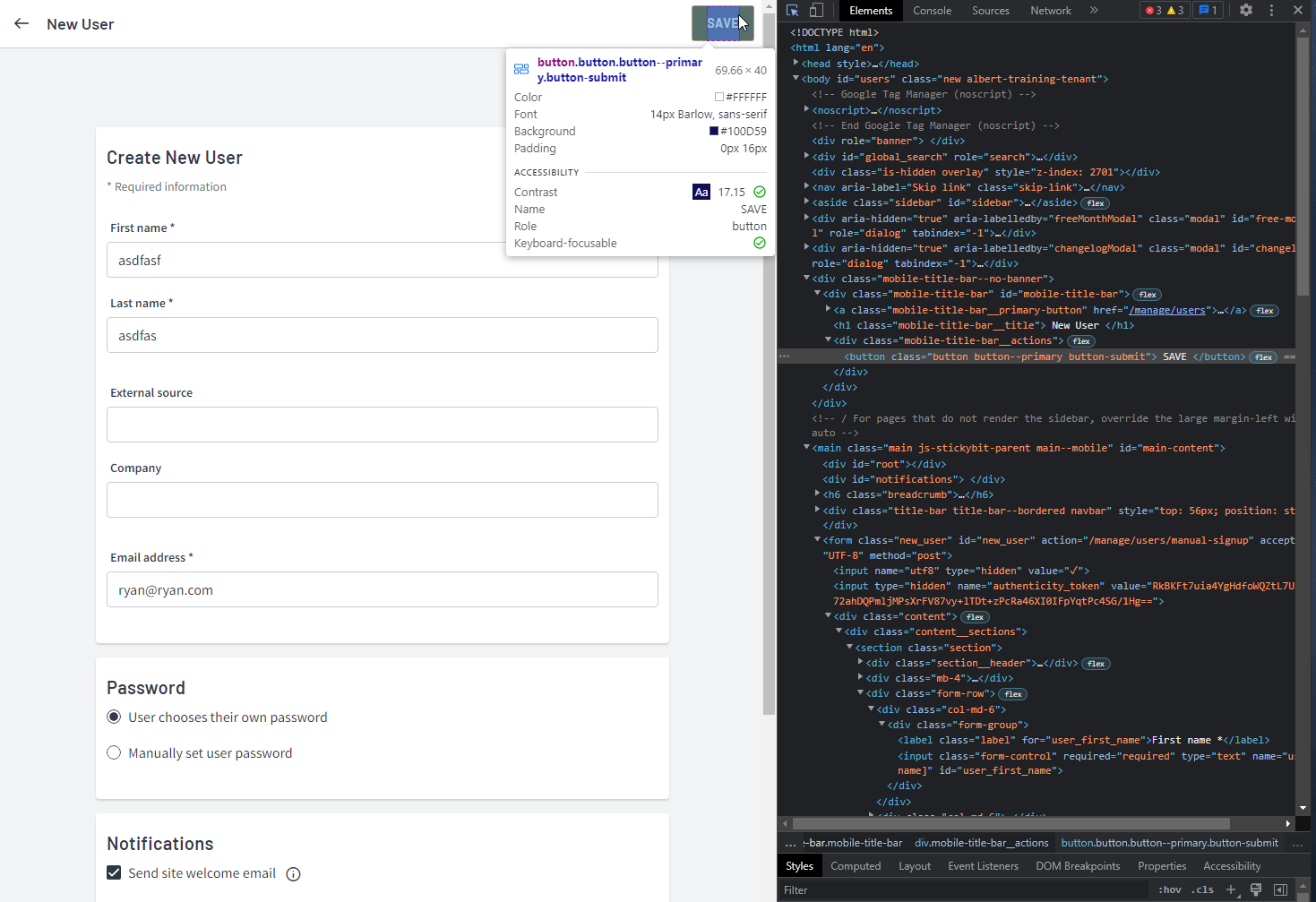Open the DOM Breakpoints pane
Screen dimensions: 1316x902
coord(1078,866)
